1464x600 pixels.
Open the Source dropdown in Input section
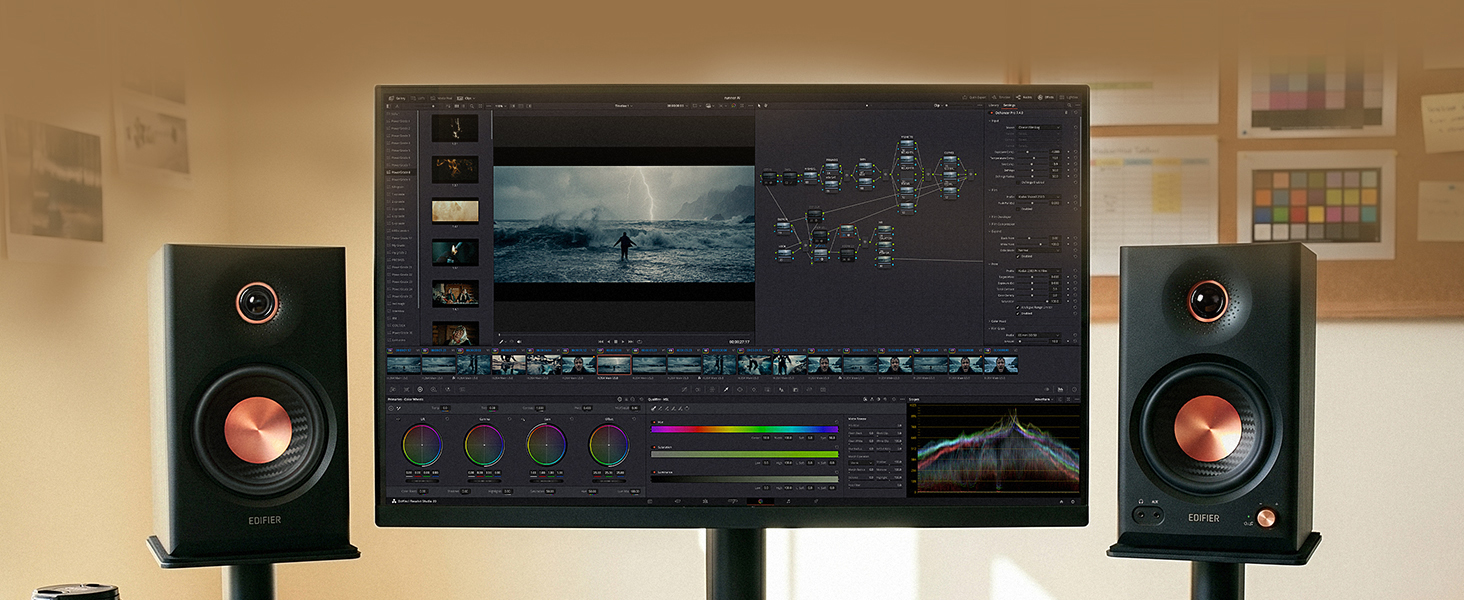tap(1039, 127)
